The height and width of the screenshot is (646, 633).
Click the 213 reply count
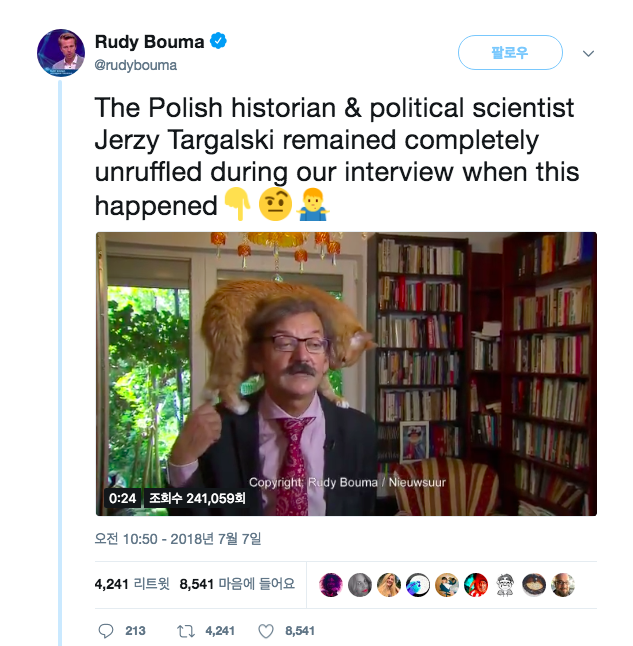point(135,630)
